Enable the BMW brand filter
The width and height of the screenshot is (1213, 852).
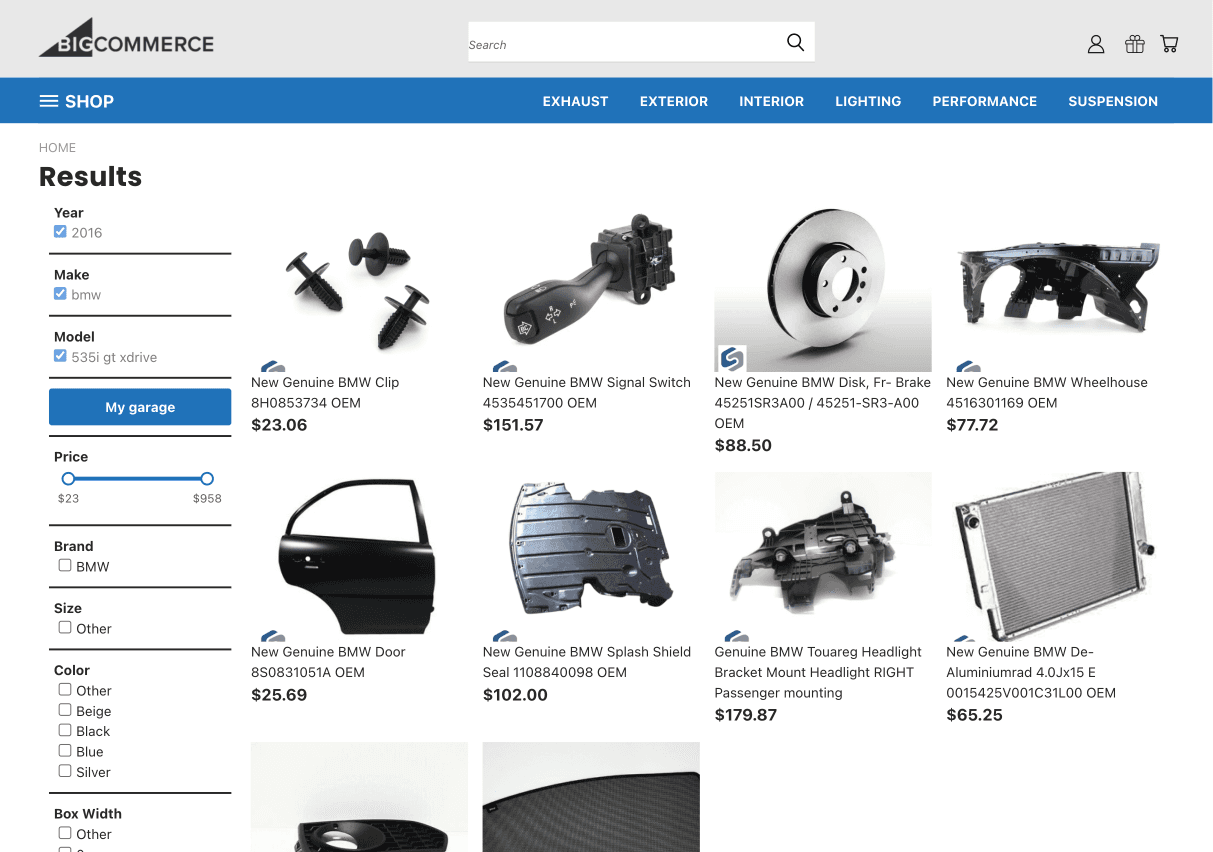[x=64, y=565]
